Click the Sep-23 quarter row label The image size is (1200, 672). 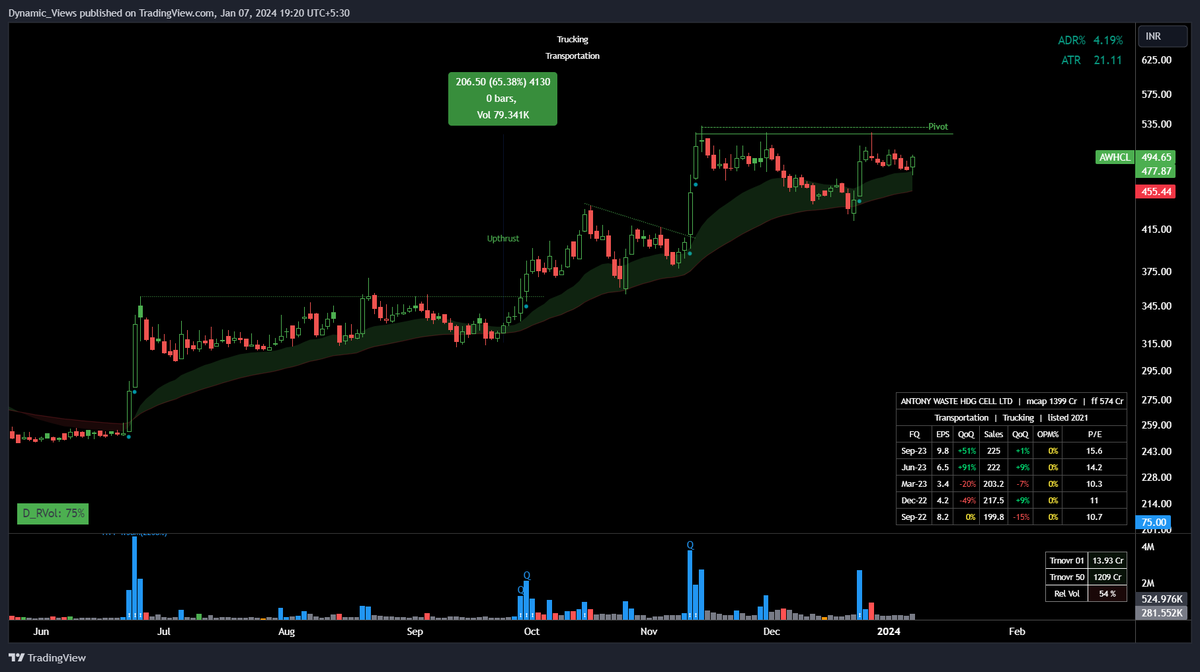tap(914, 451)
